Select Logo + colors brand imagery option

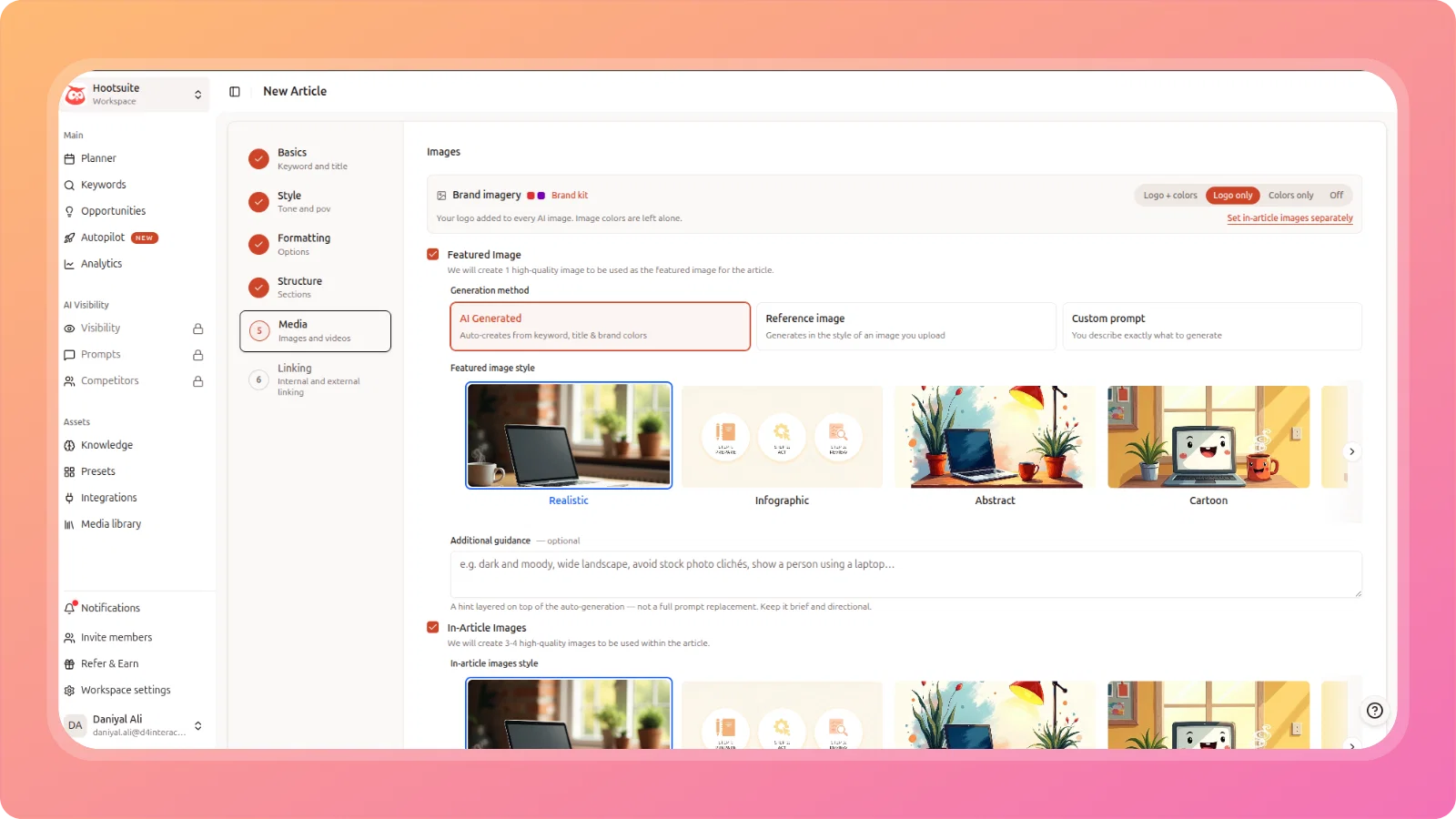(x=1170, y=196)
